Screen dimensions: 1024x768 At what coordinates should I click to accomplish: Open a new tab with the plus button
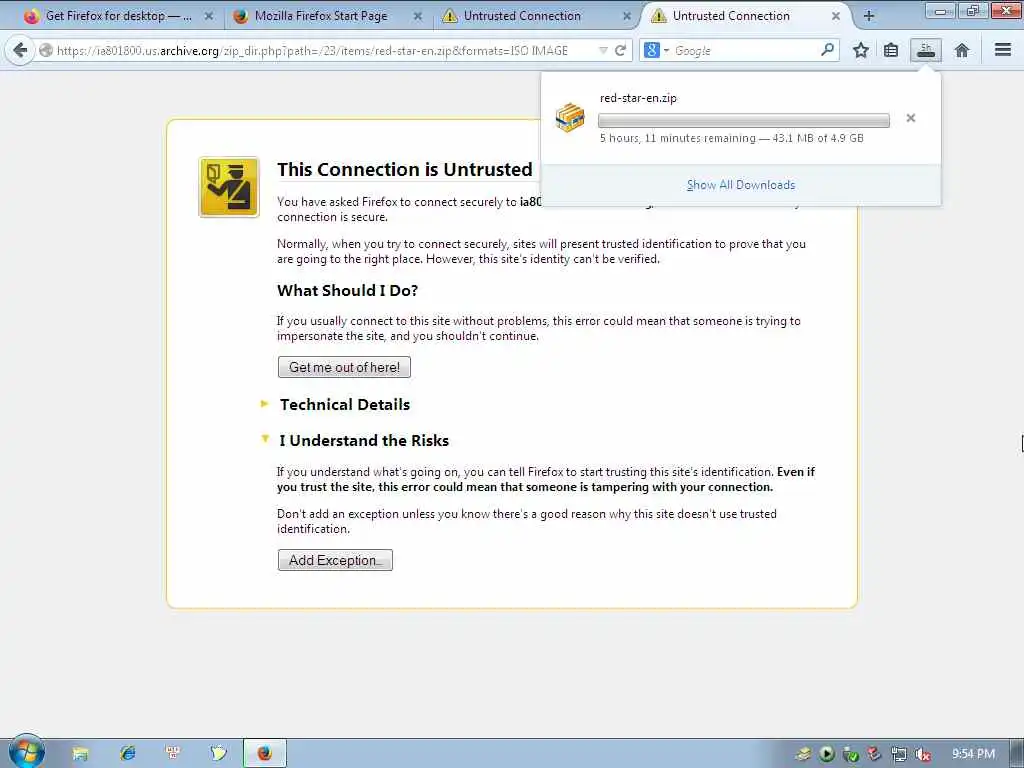point(869,16)
